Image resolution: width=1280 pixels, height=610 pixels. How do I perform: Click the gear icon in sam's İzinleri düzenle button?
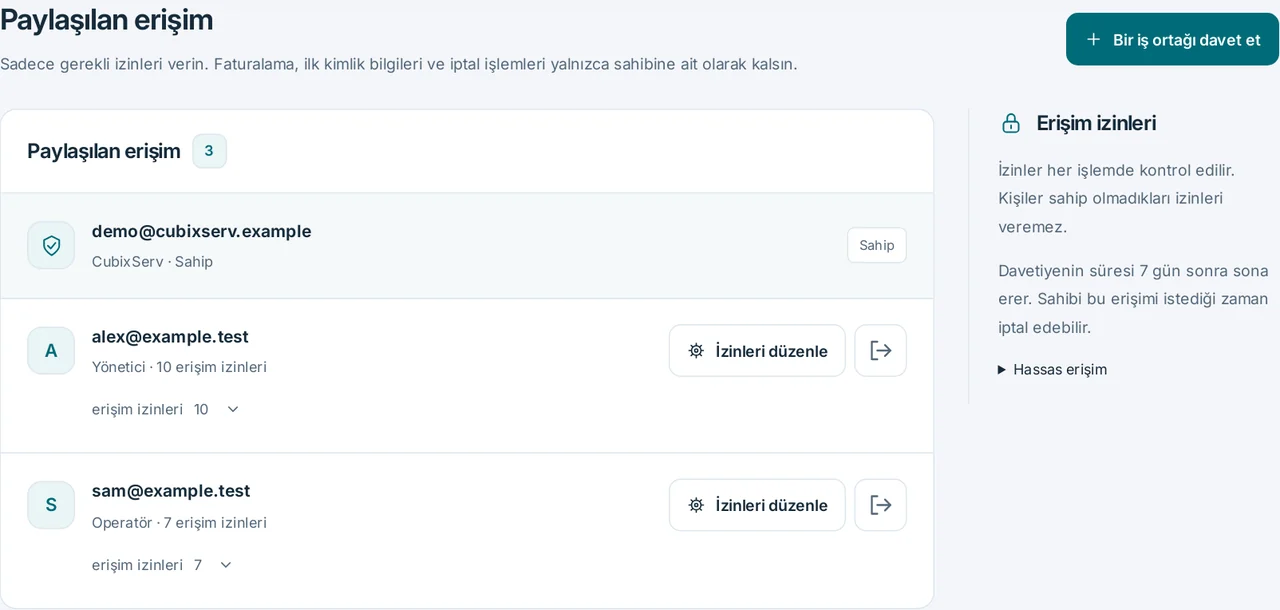pos(696,505)
